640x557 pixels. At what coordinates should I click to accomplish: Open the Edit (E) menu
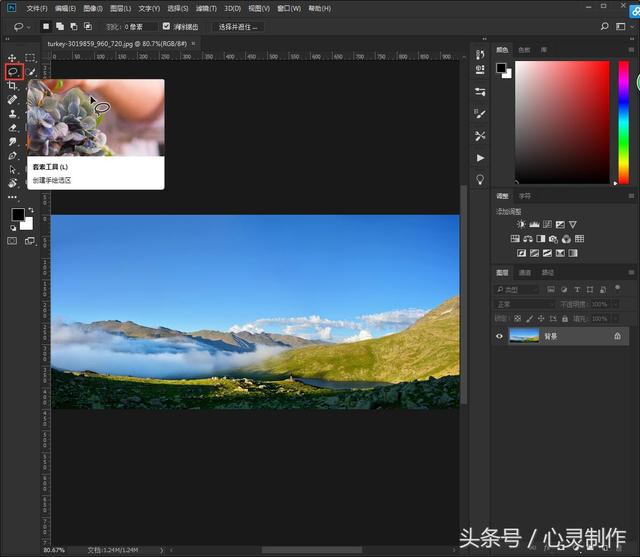point(65,8)
